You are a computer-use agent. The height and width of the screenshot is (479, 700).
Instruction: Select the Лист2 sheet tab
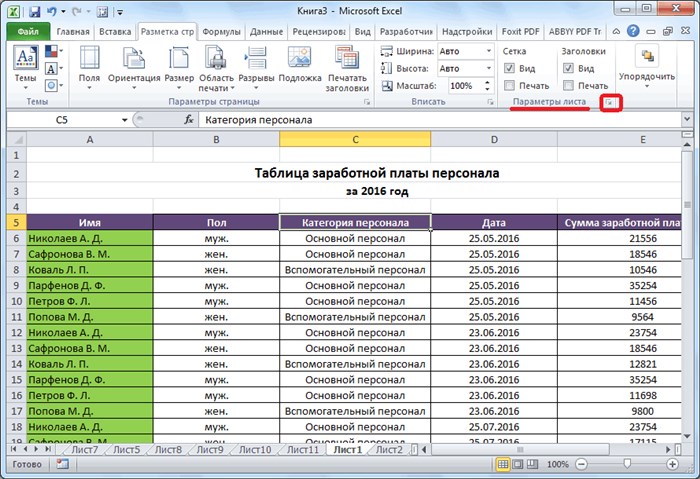(389, 449)
